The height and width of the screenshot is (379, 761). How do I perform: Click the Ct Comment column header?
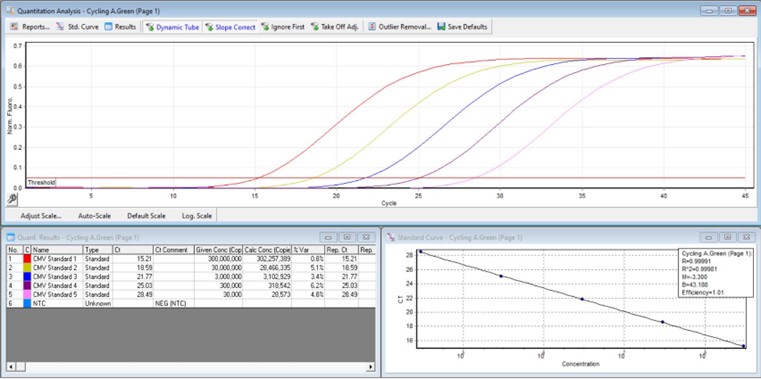173,250
